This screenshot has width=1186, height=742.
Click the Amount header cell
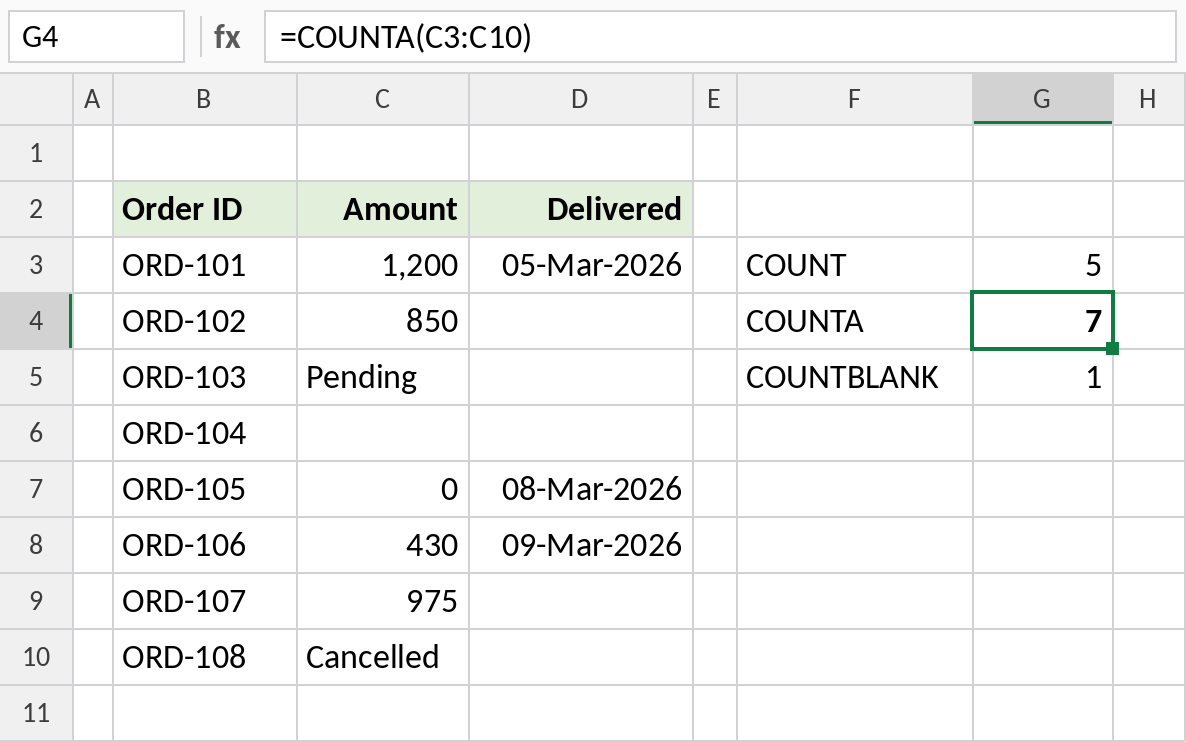click(x=383, y=210)
